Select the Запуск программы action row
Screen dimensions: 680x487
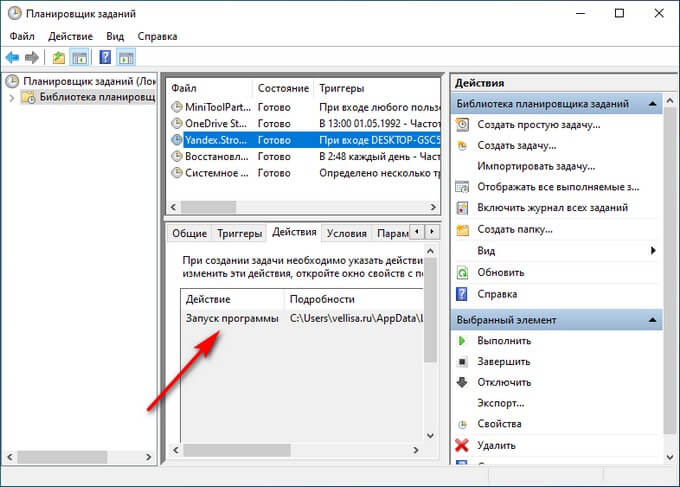coord(302,318)
